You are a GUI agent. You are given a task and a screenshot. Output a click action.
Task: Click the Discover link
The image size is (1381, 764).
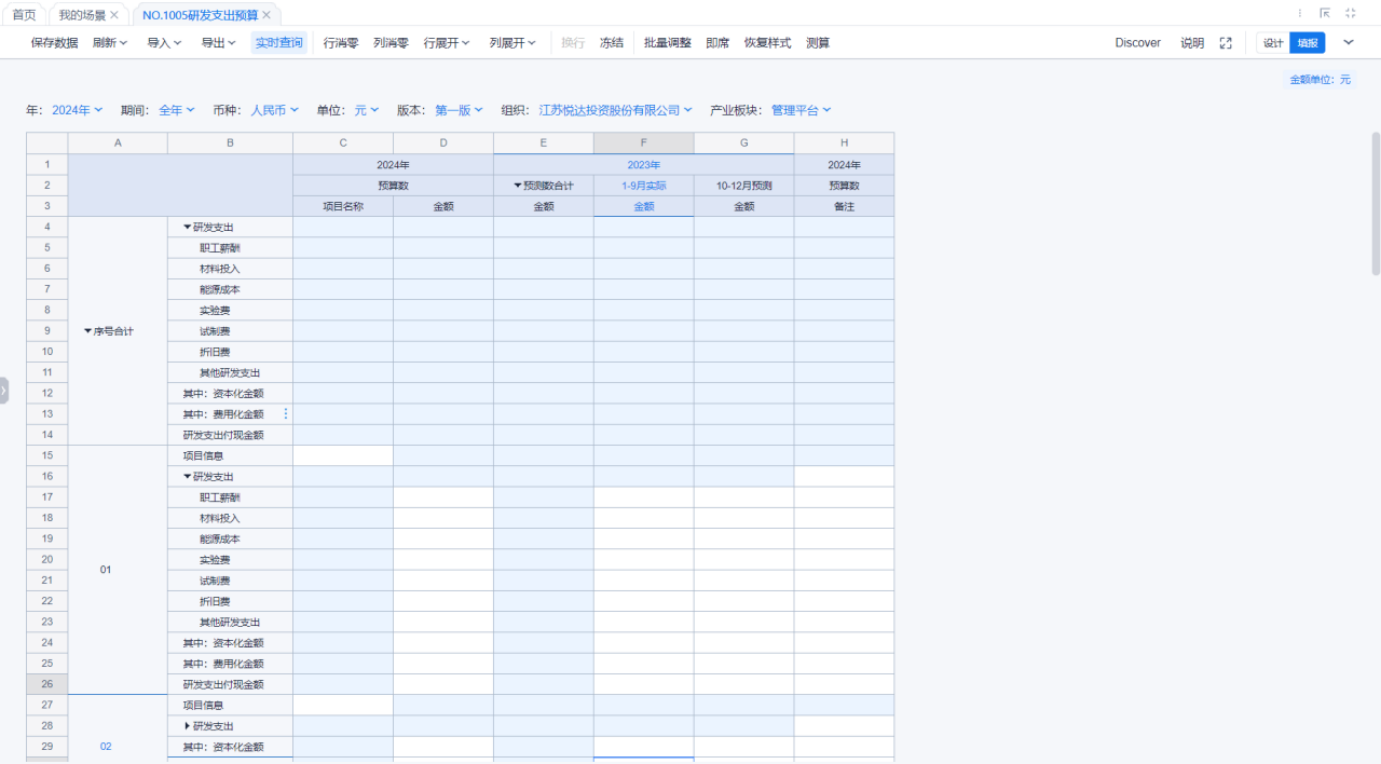pos(1138,43)
